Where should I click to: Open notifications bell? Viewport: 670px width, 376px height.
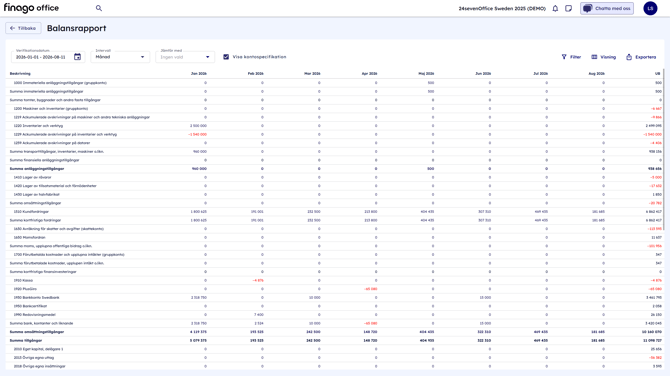(555, 9)
